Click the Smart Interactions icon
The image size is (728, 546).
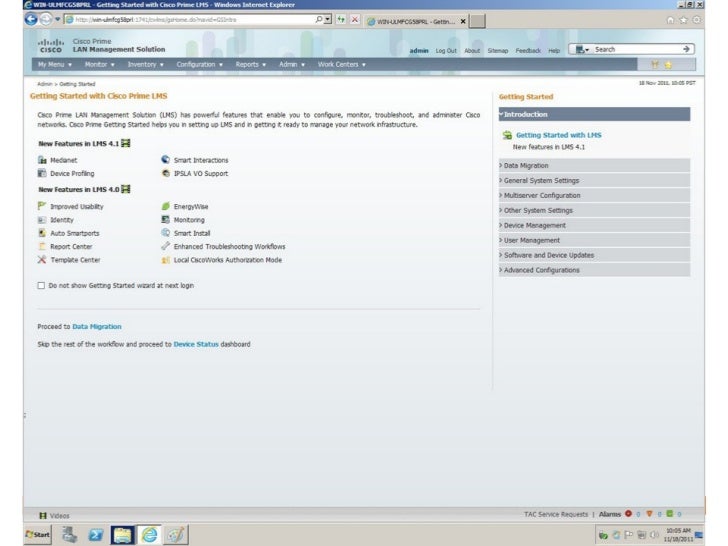click(x=165, y=160)
